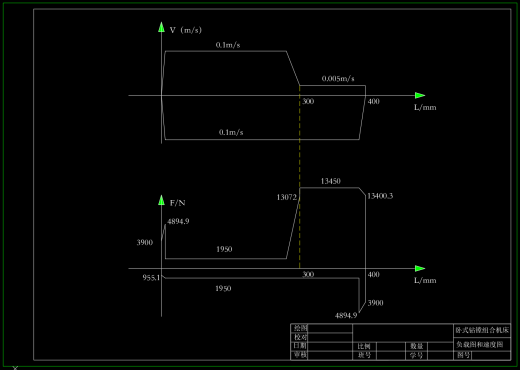Viewport: 520px width, 370px height.
Task: Click the '审核' title block cell
Action: 300,355
